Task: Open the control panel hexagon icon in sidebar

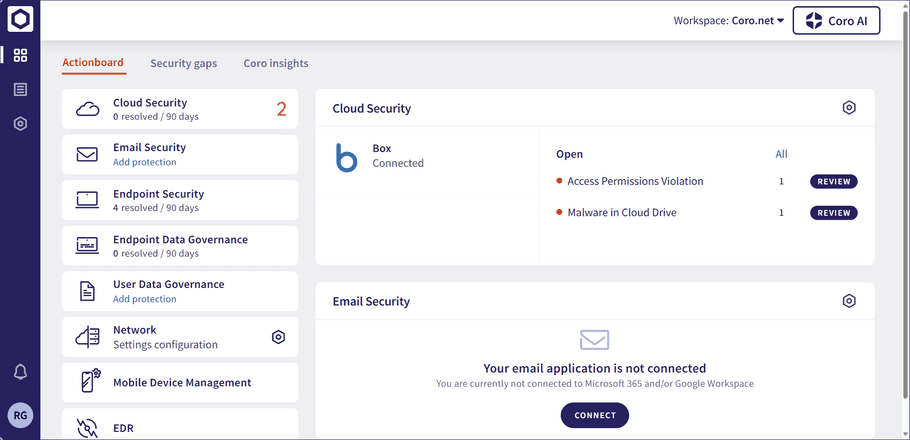Action: click(x=20, y=124)
